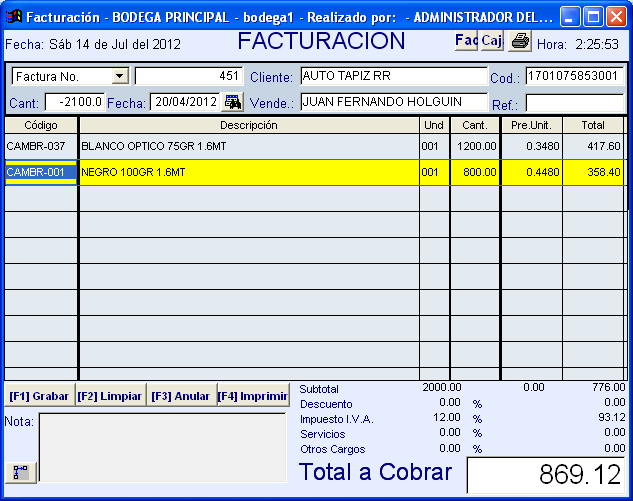The width and height of the screenshot is (633, 501).
Task: Open the date search binoculars icon
Action: pyautogui.click(x=232, y=102)
